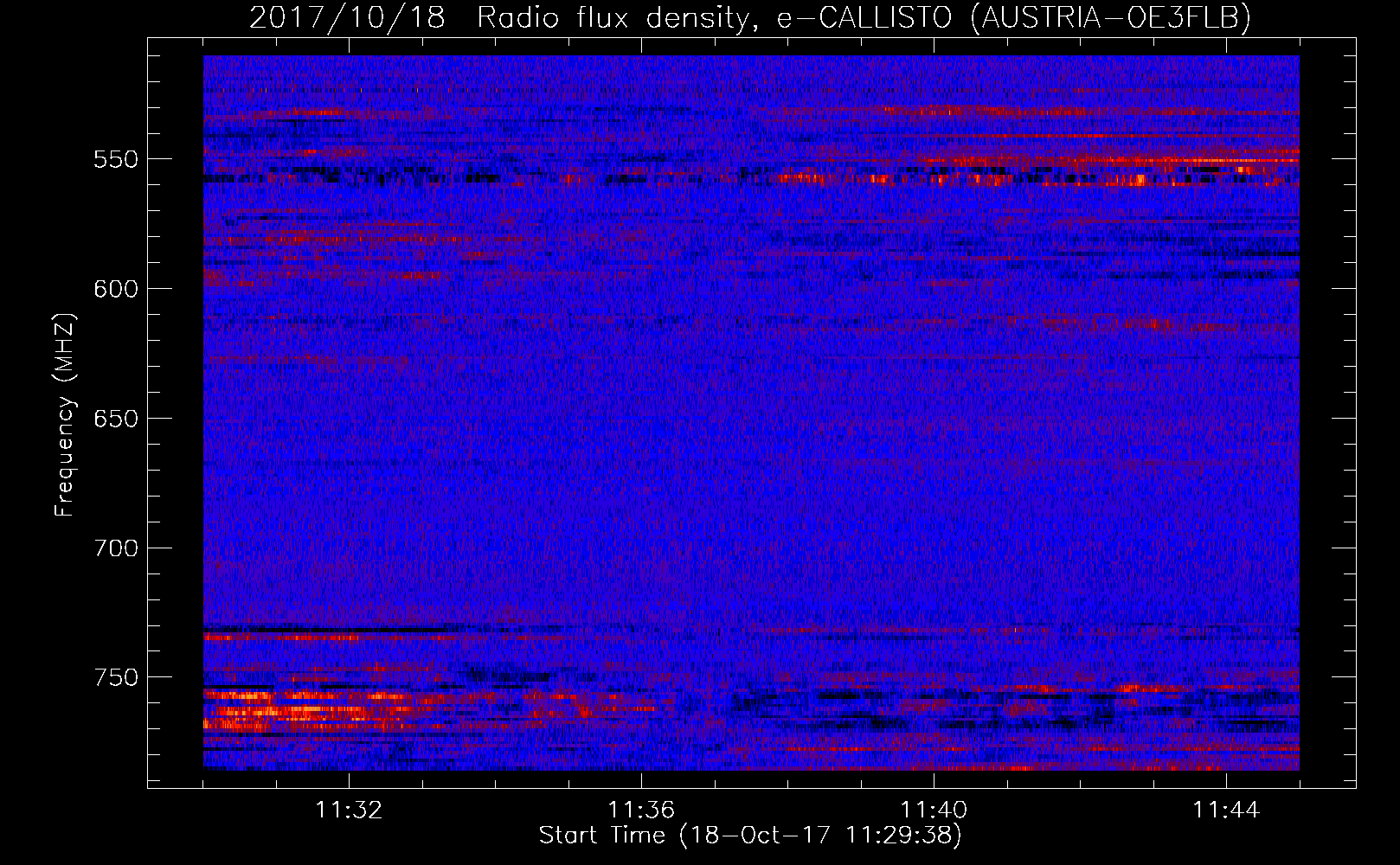
Task: Select the 650 frequency tick label
Action: pos(116,419)
